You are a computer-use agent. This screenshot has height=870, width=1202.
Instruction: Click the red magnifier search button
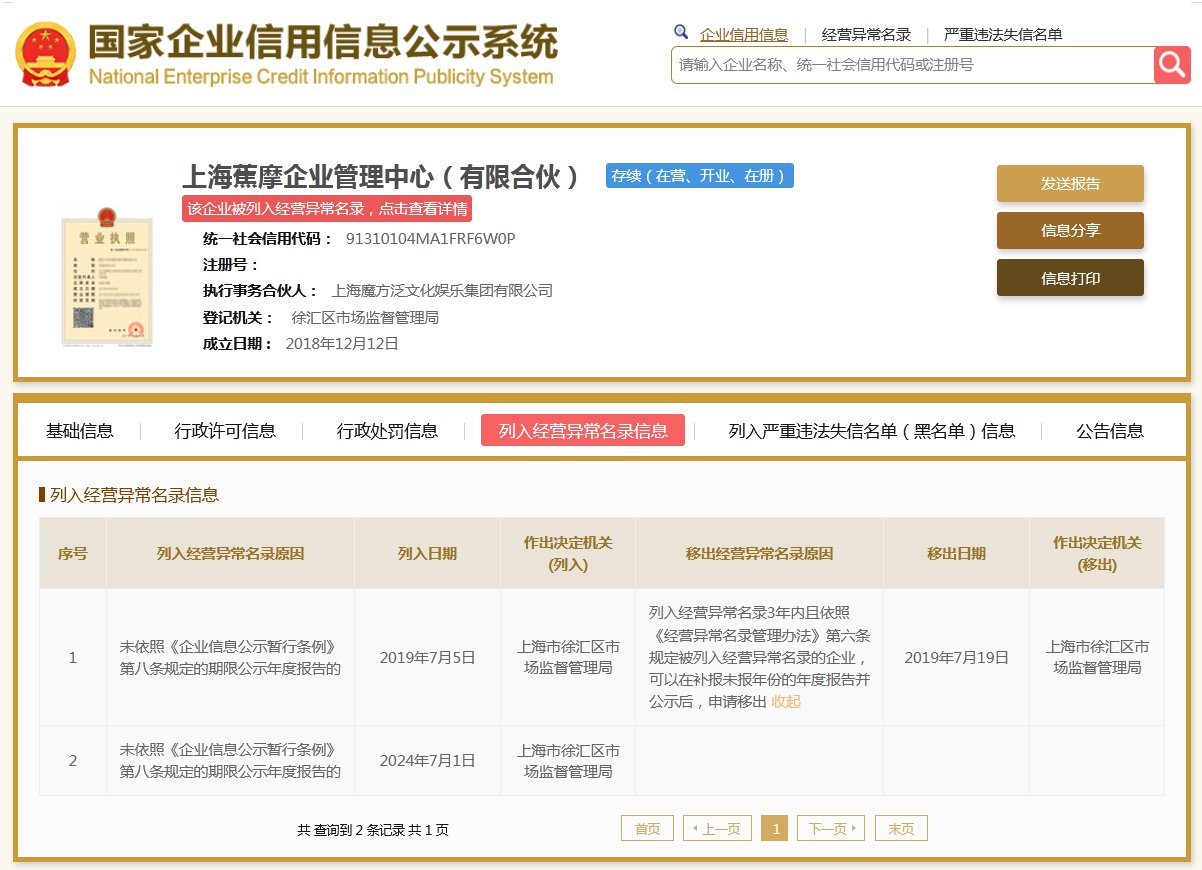coord(1172,65)
